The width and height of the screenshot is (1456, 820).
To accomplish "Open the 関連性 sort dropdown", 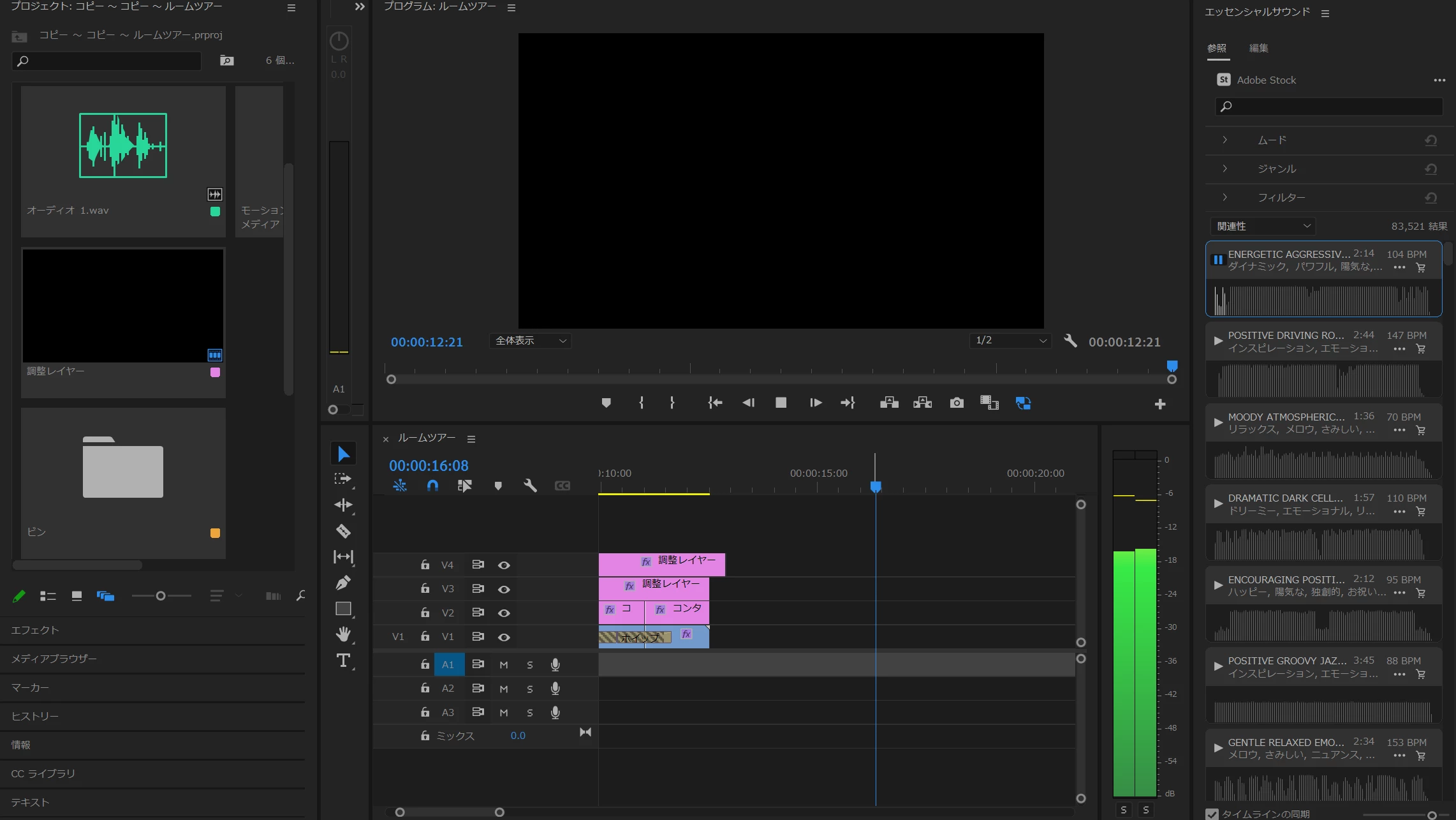I will [x=1263, y=226].
